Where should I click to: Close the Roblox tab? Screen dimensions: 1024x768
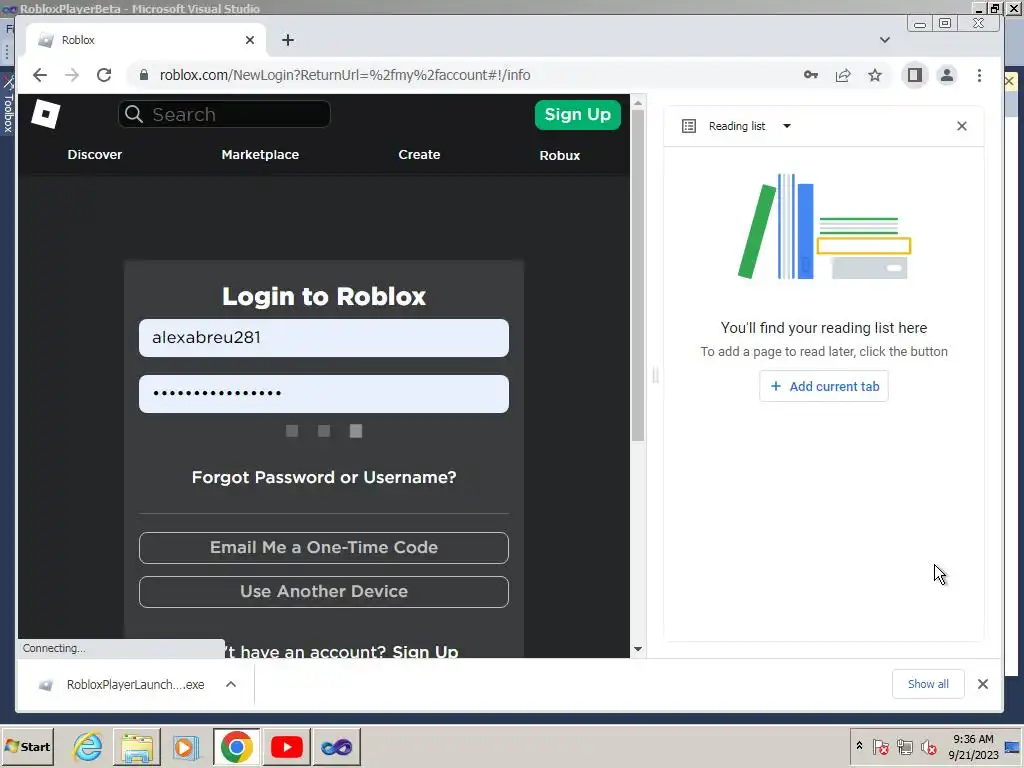tap(249, 40)
